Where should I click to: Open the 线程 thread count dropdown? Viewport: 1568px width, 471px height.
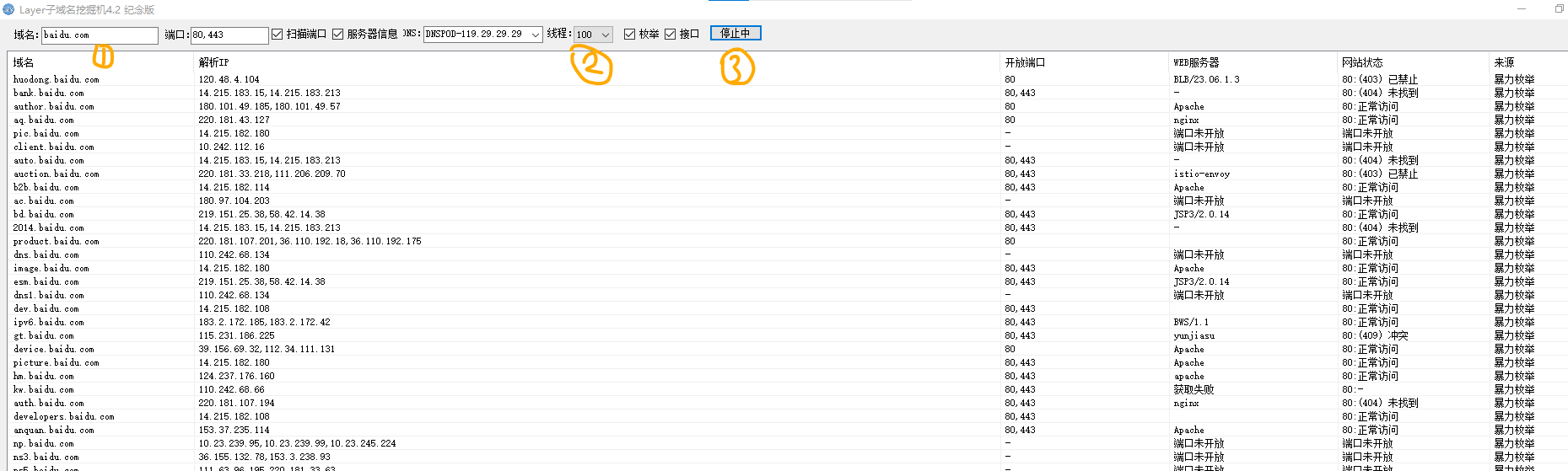tap(593, 35)
